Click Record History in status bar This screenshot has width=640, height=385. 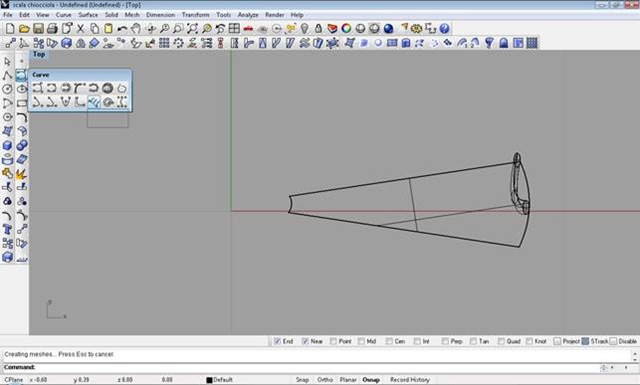click(410, 380)
